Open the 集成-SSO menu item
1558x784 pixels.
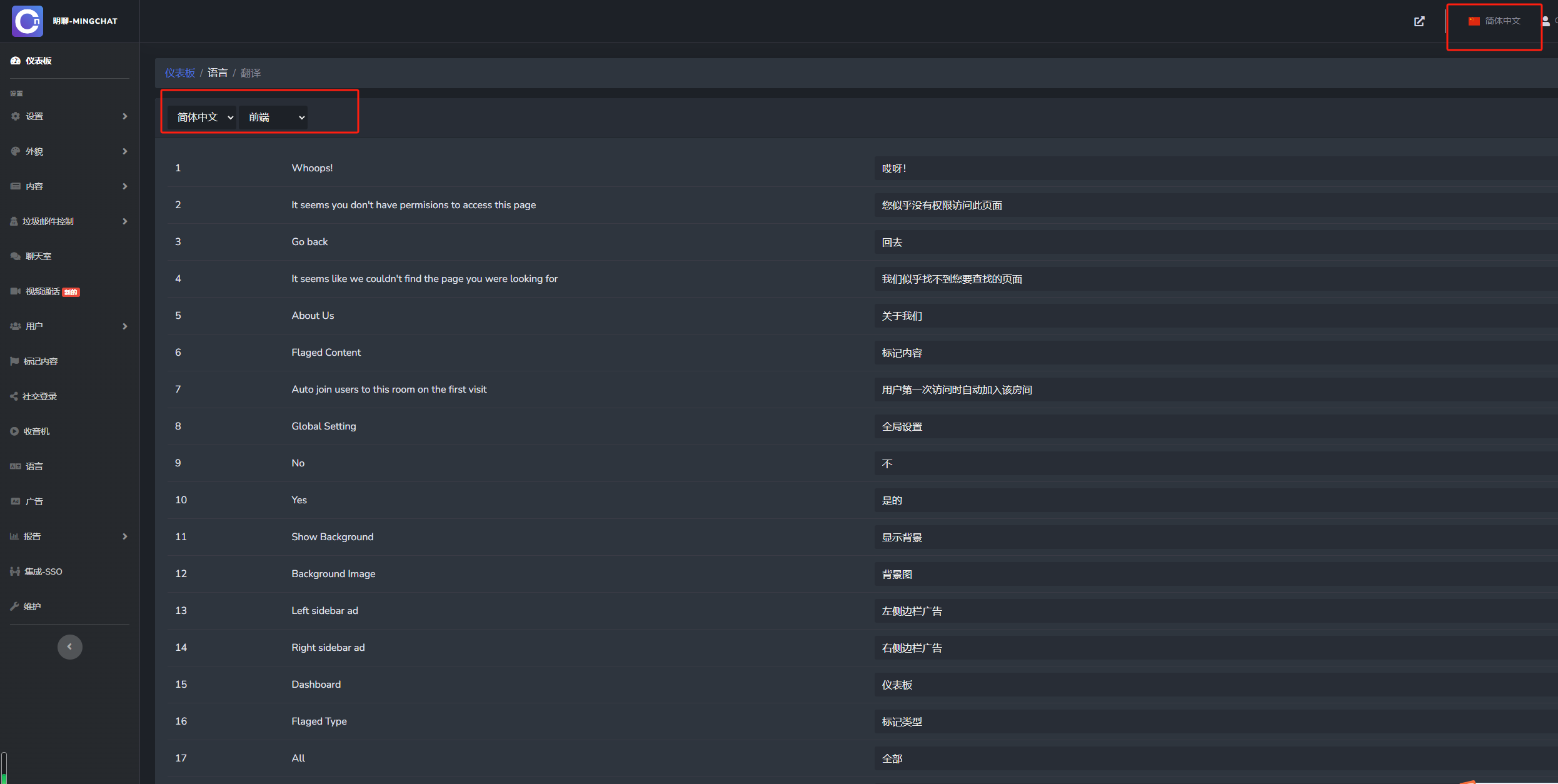(x=43, y=571)
